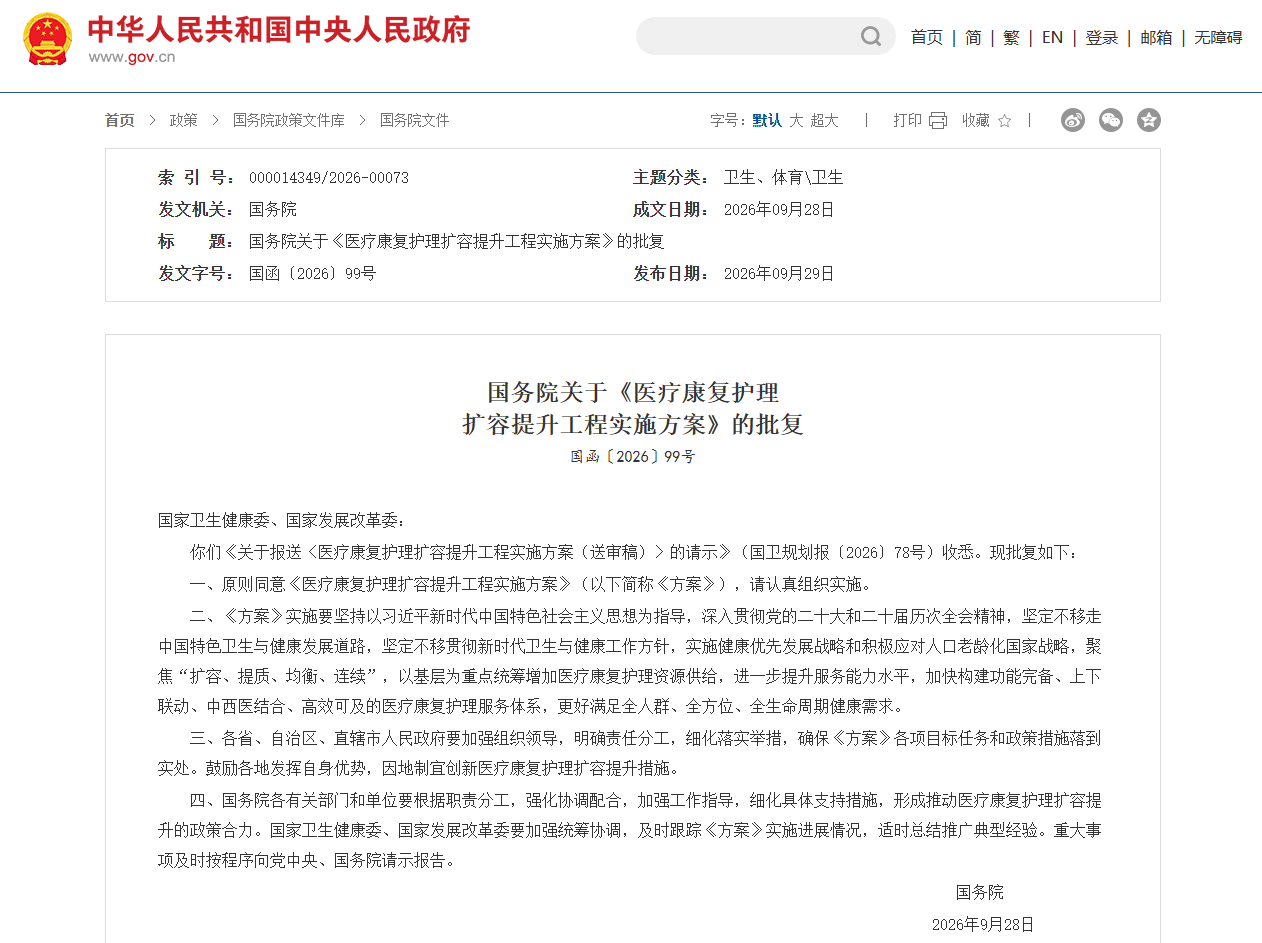Click the printer icon beside 打印
1262x943 pixels.
pos(937,121)
